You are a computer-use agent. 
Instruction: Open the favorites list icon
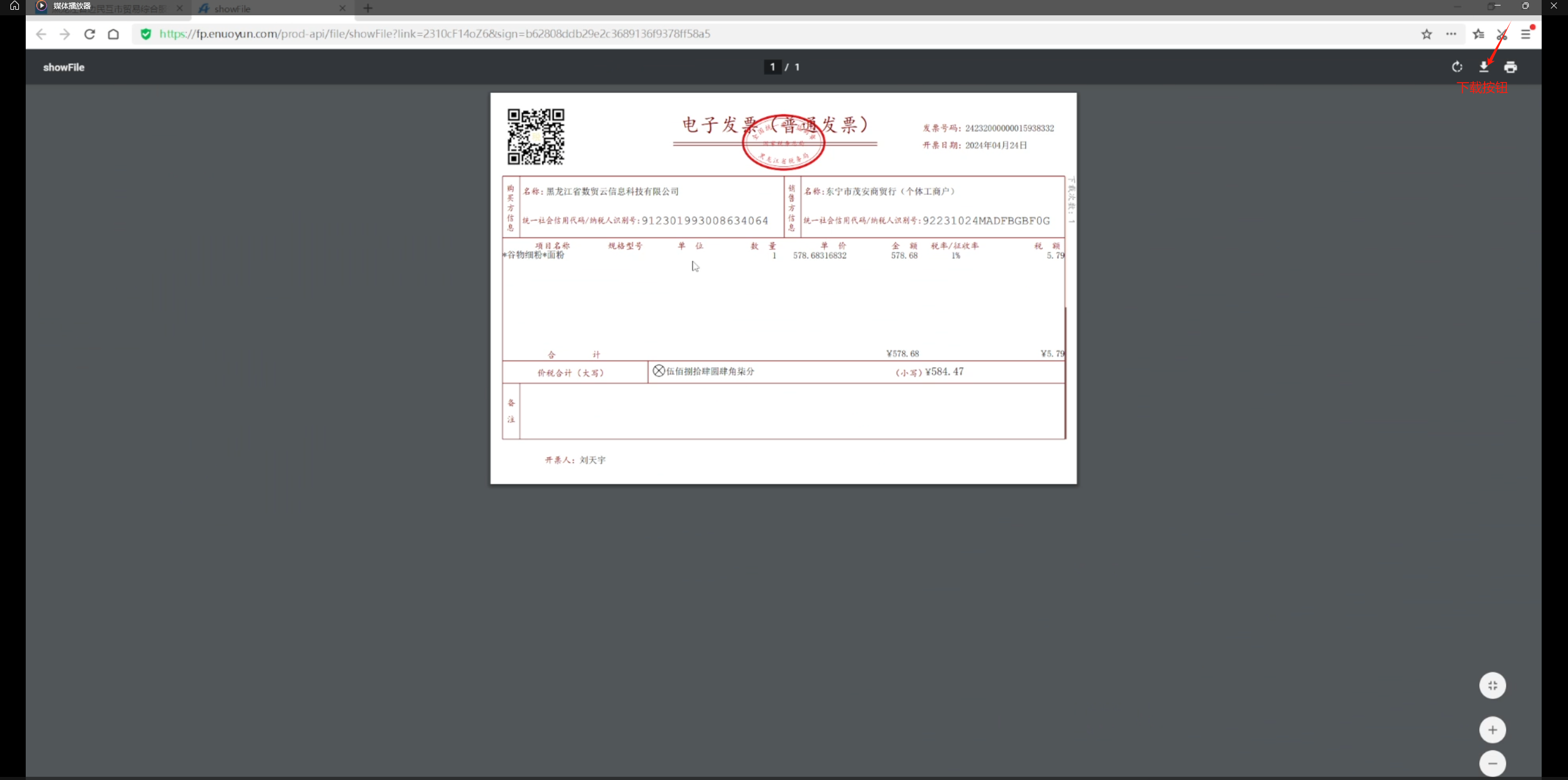[x=1478, y=34]
